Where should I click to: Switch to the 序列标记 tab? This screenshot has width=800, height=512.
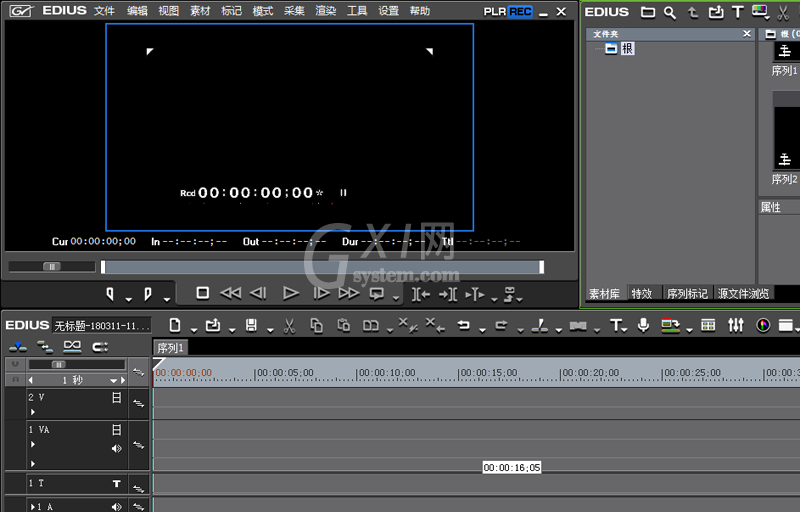pyautogui.click(x=687, y=293)
